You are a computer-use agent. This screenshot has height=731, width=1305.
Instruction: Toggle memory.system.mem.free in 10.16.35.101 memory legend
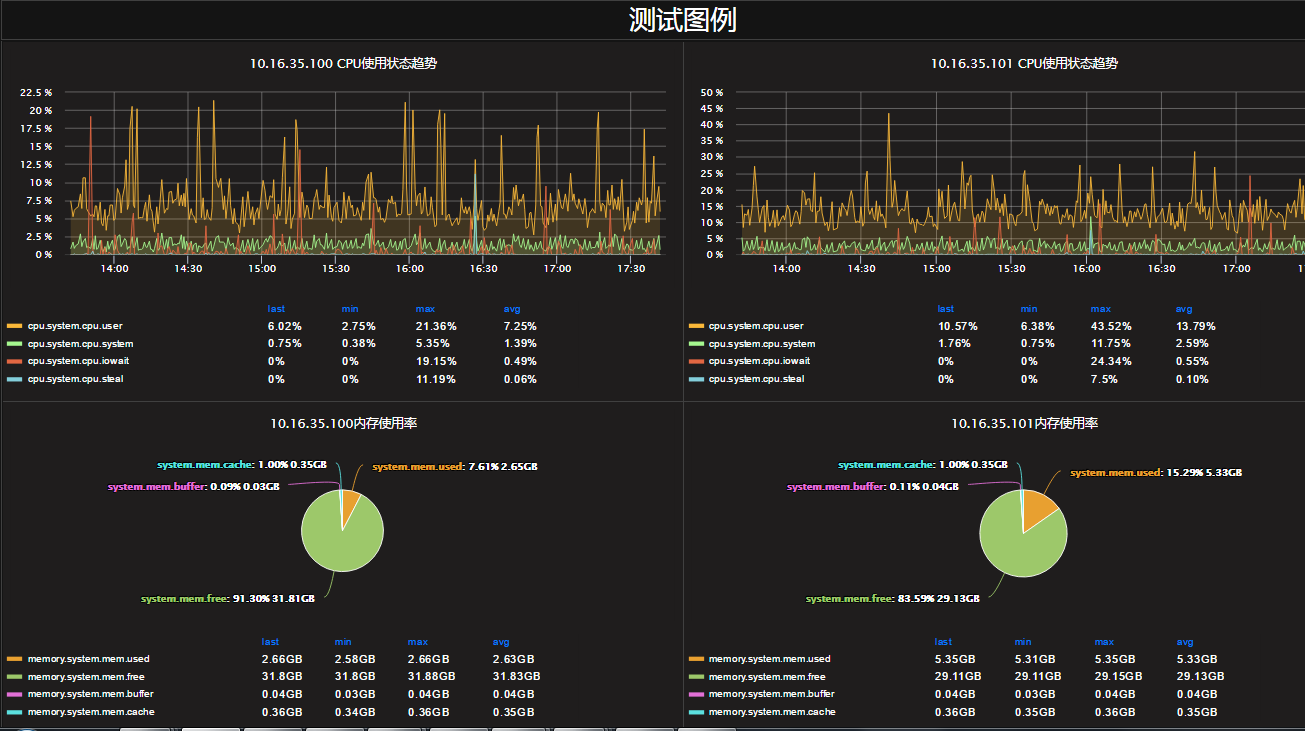[767, 677]
